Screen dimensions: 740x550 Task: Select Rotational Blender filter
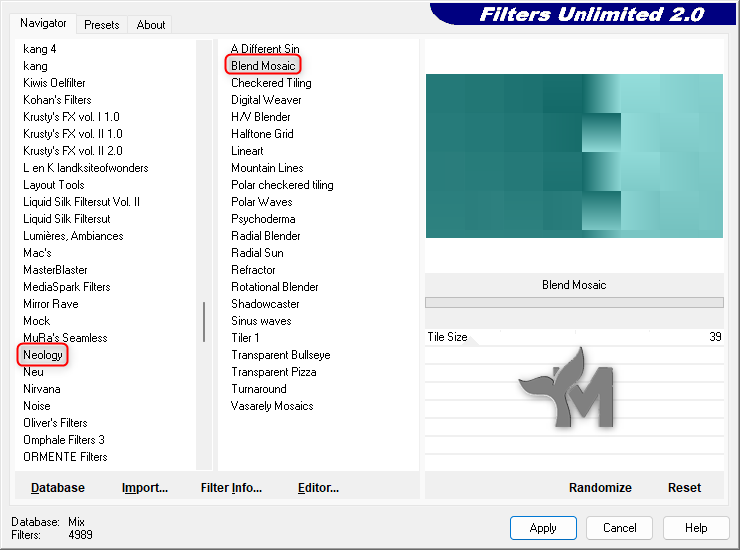[x=275, y=287]
